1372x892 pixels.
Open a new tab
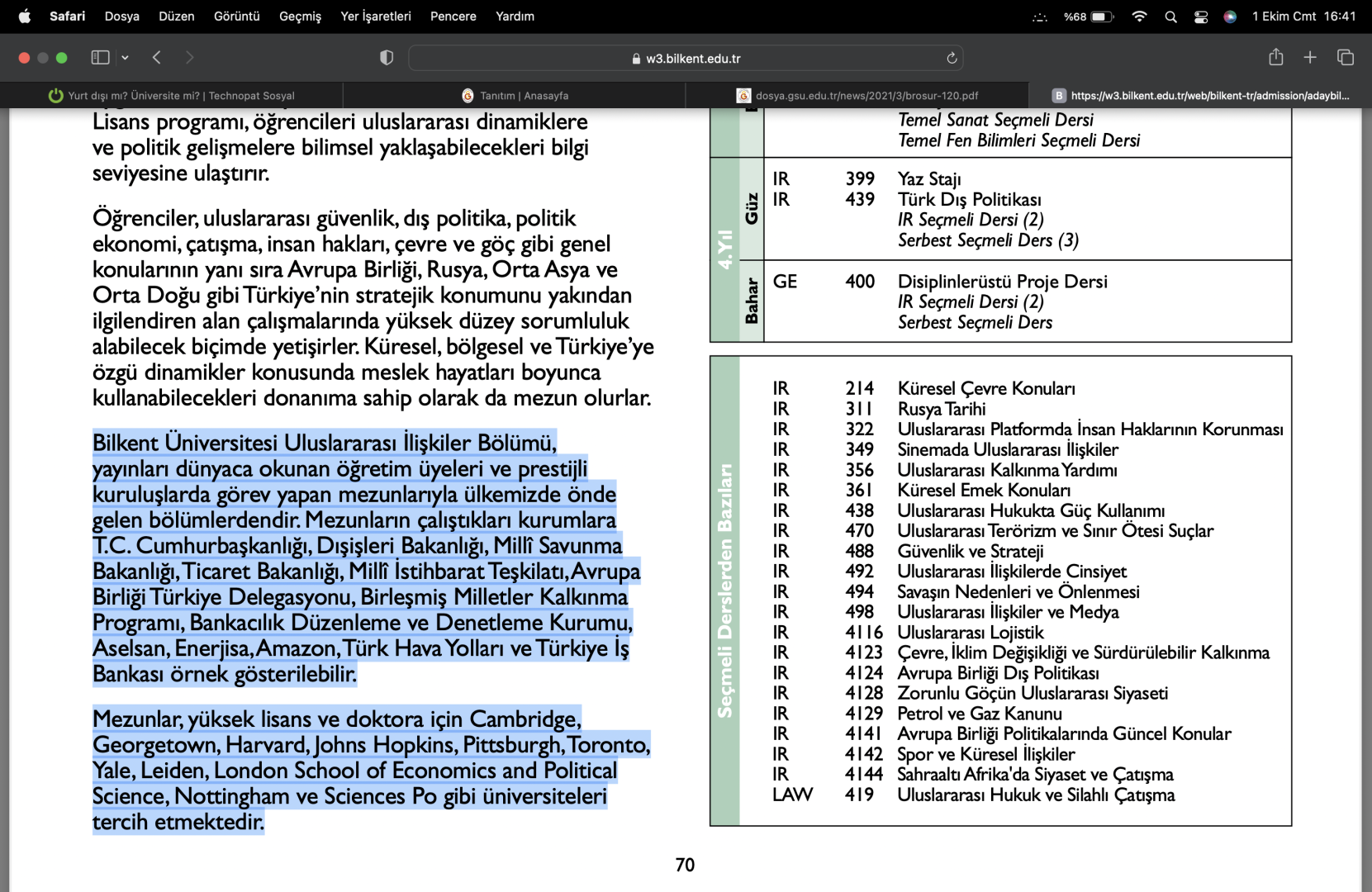(1310, 57)
